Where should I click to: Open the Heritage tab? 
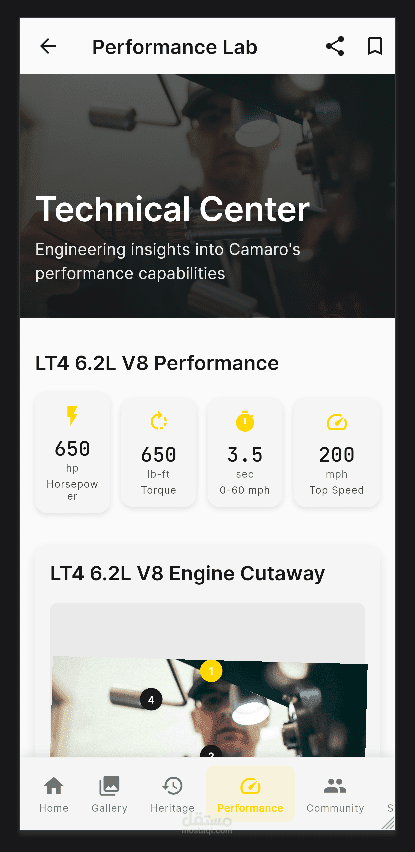click(x=172, y=794)
